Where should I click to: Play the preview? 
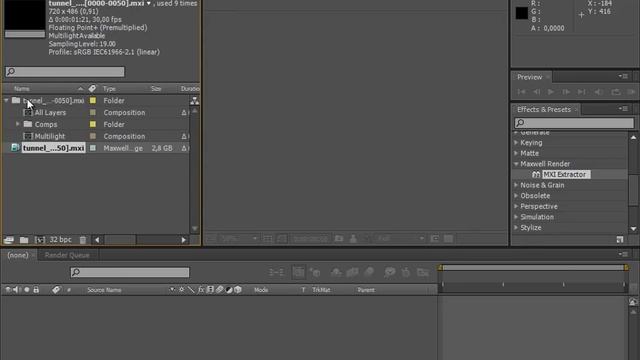pos(551,92)
